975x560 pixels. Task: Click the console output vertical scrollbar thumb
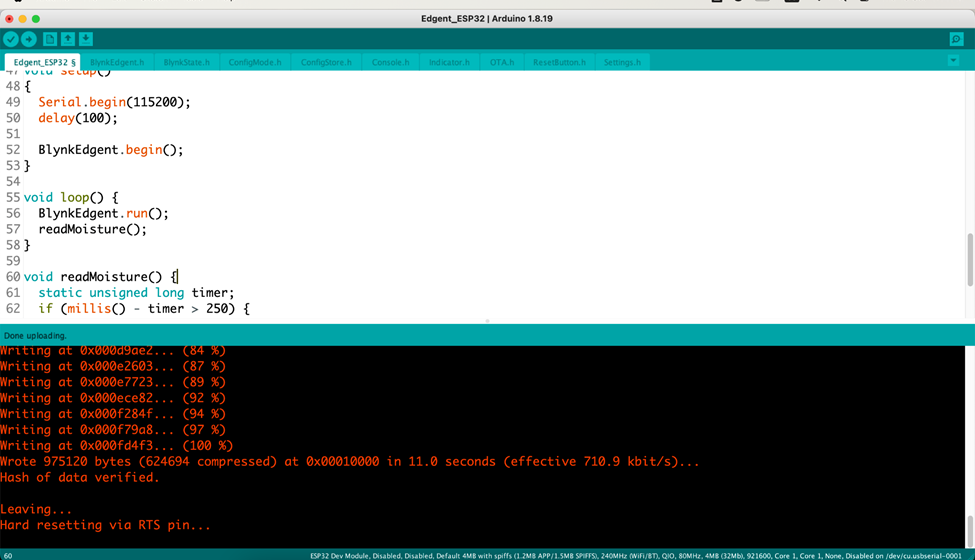(969, 532)
